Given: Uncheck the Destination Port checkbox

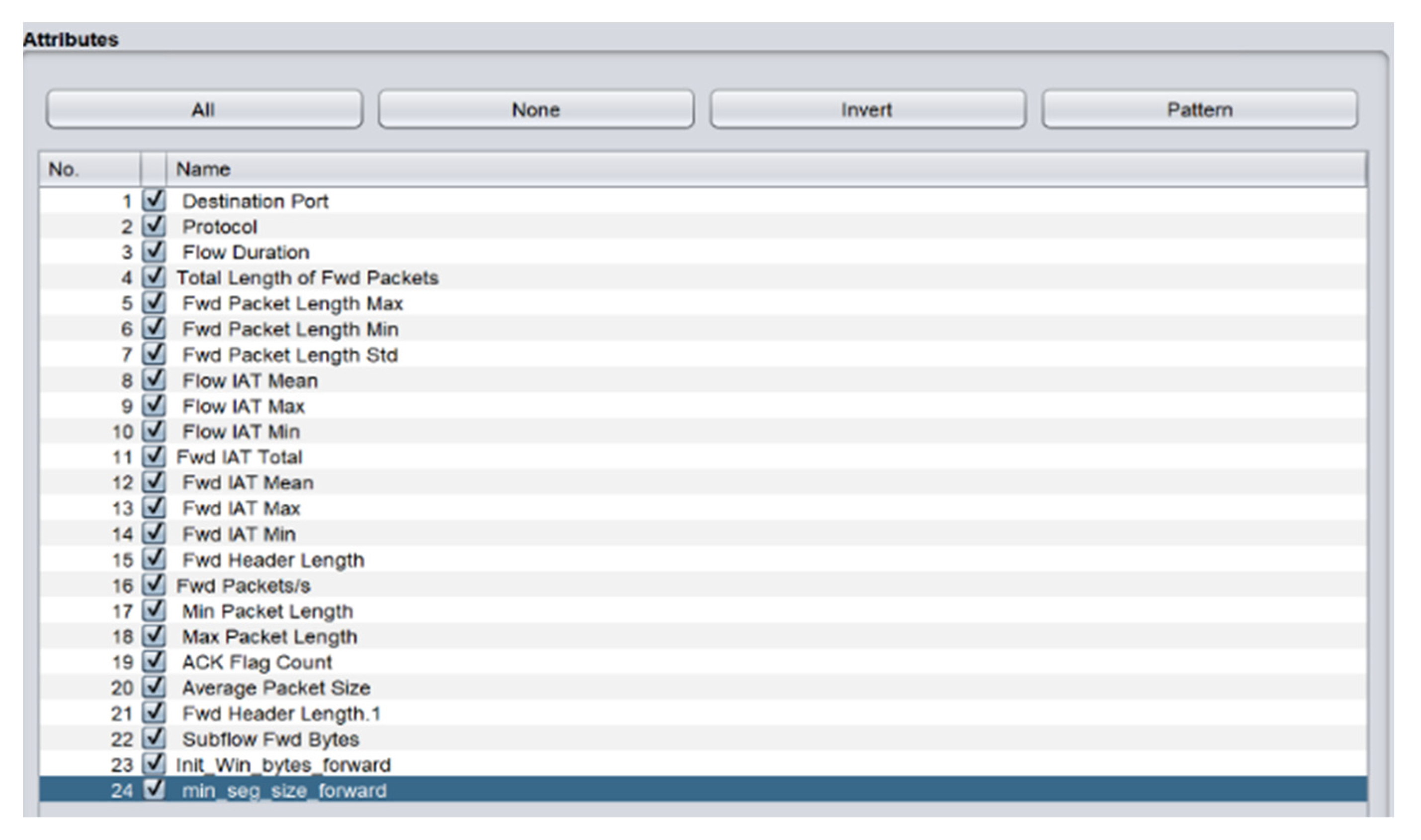Looking at the screenshot, I should coord(154,200).
